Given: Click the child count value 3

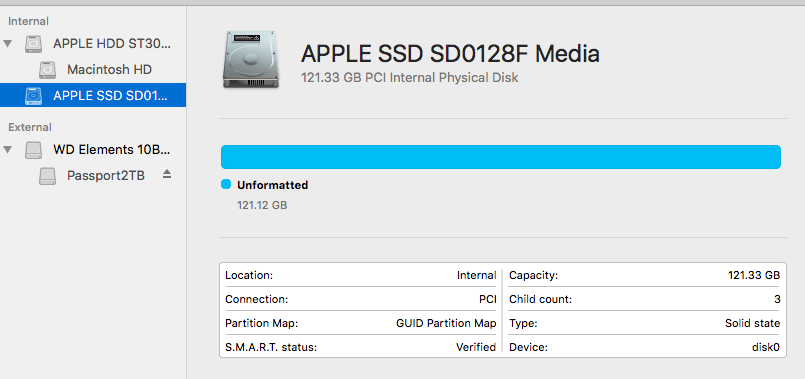Looking at the screenshot, I should tap(777, 299).
